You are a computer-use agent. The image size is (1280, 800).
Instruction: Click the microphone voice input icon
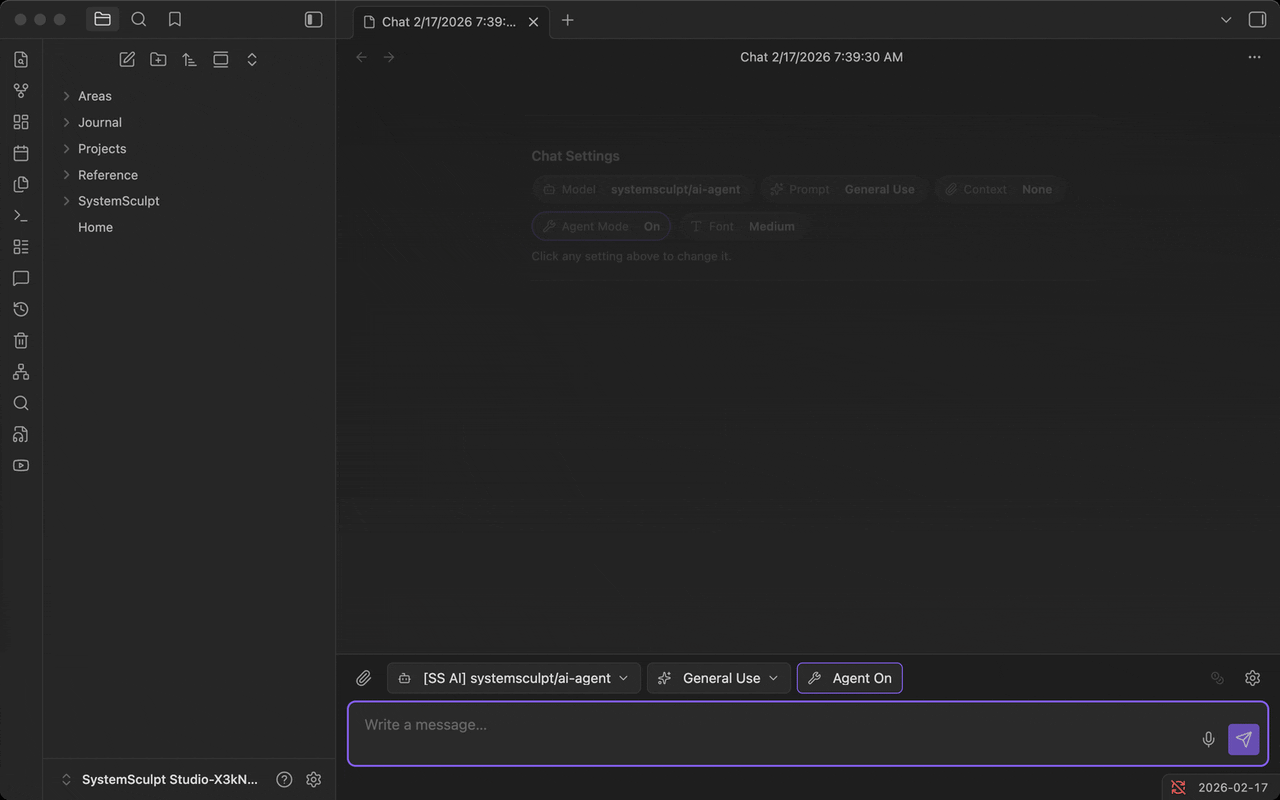pyautogui.click(x=1208, y=739)
